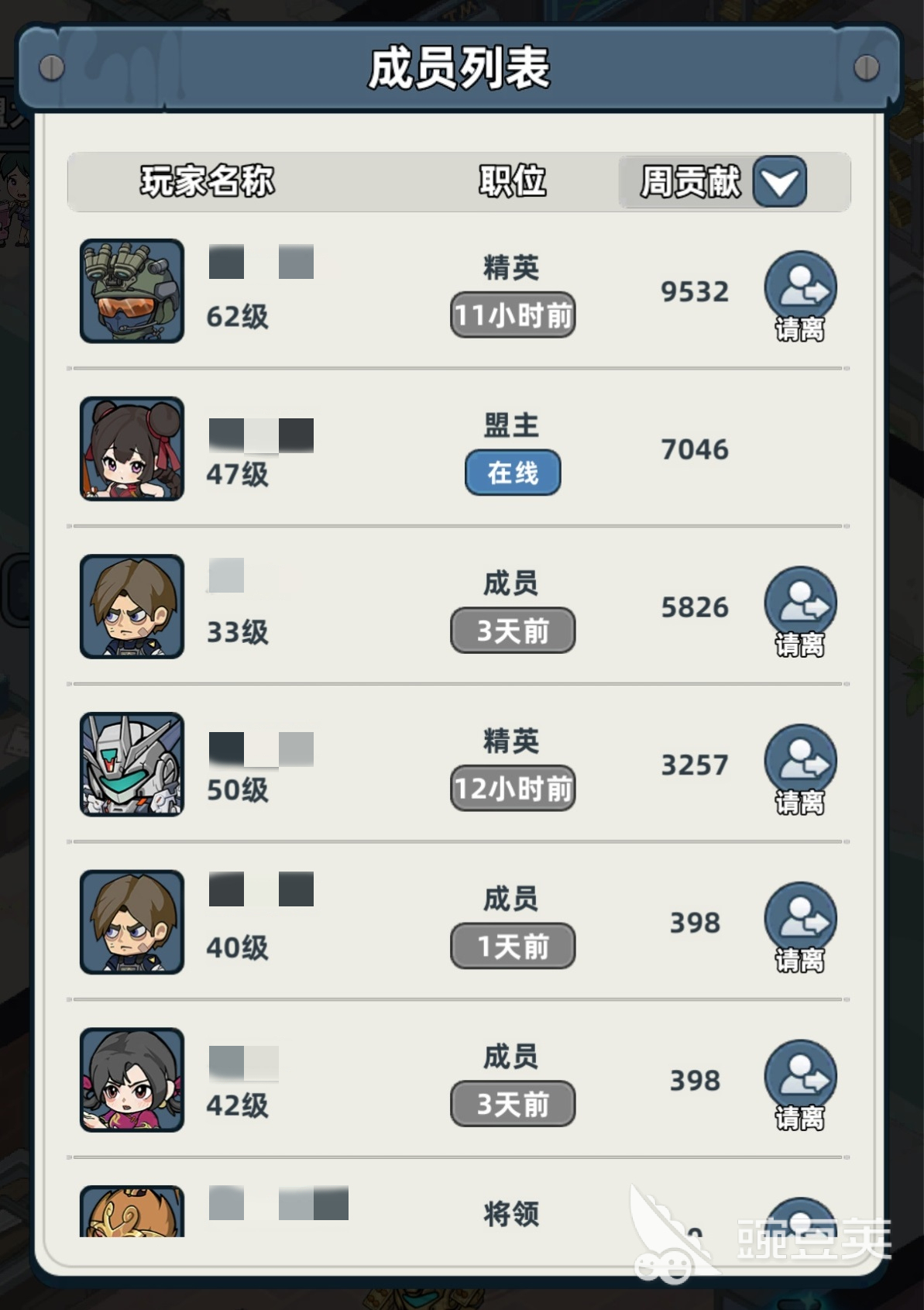
Task: Click the partially visible 将领 member's kick icon
Action: pyautogui.click(x=800, y=1218)
